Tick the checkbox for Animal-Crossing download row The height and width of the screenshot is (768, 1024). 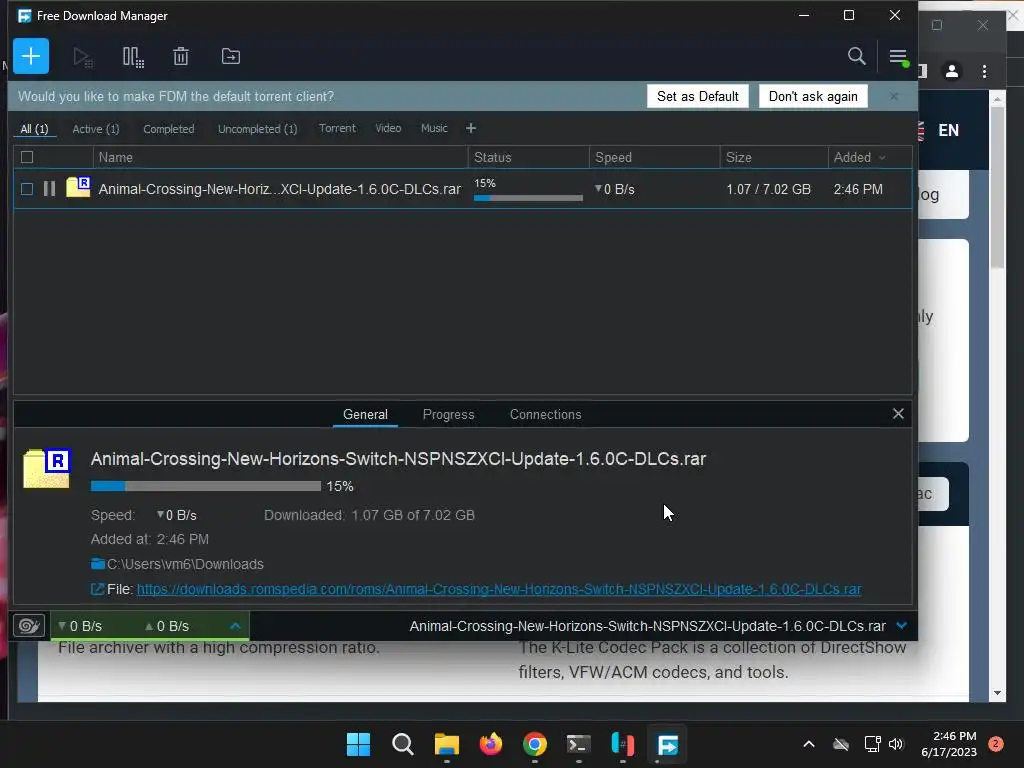coord(27,189)
